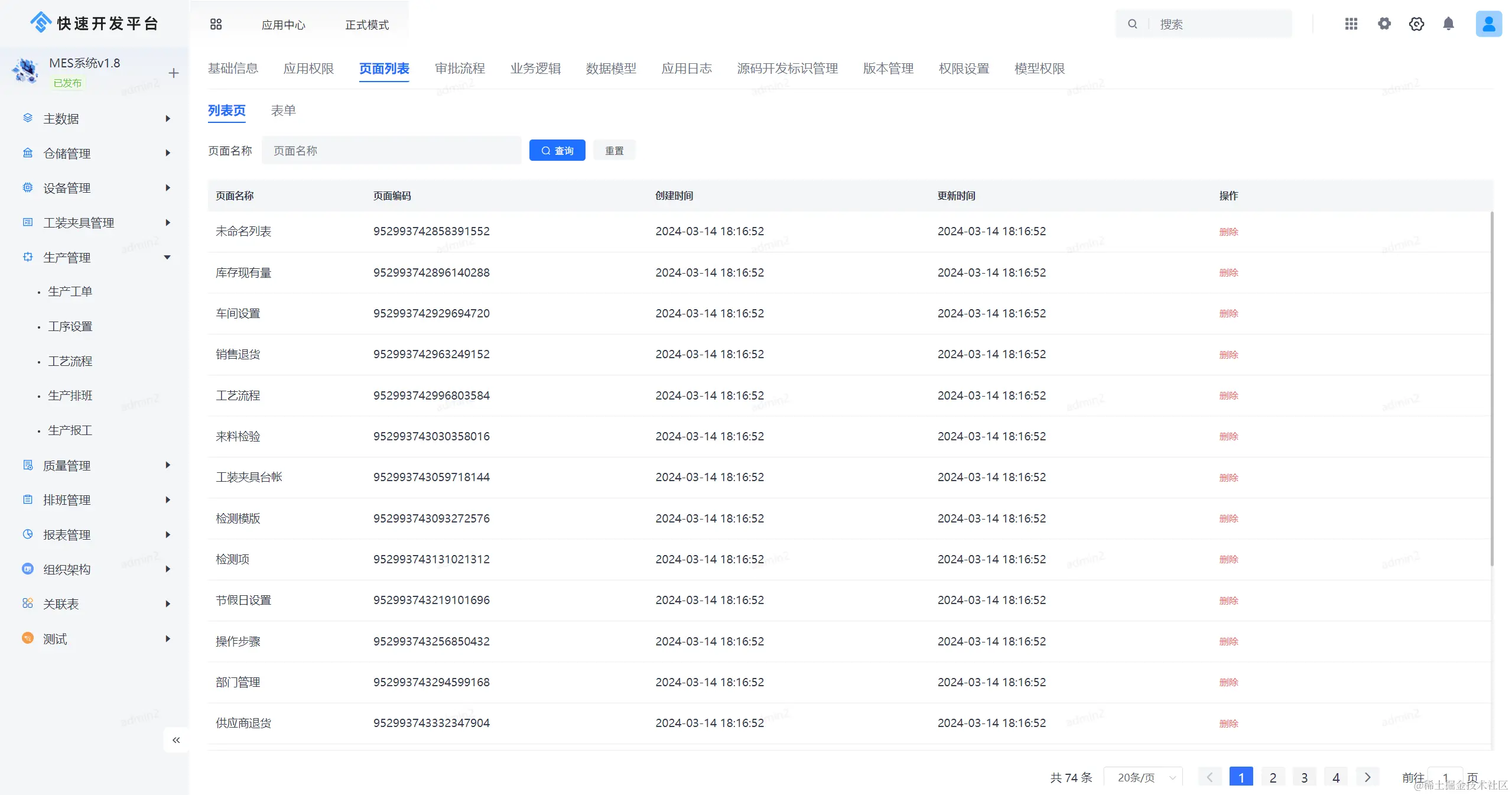Click the plus icon beside MES系统v1.8
This screenshot has width=1512, height=795.
pos(173,73)
